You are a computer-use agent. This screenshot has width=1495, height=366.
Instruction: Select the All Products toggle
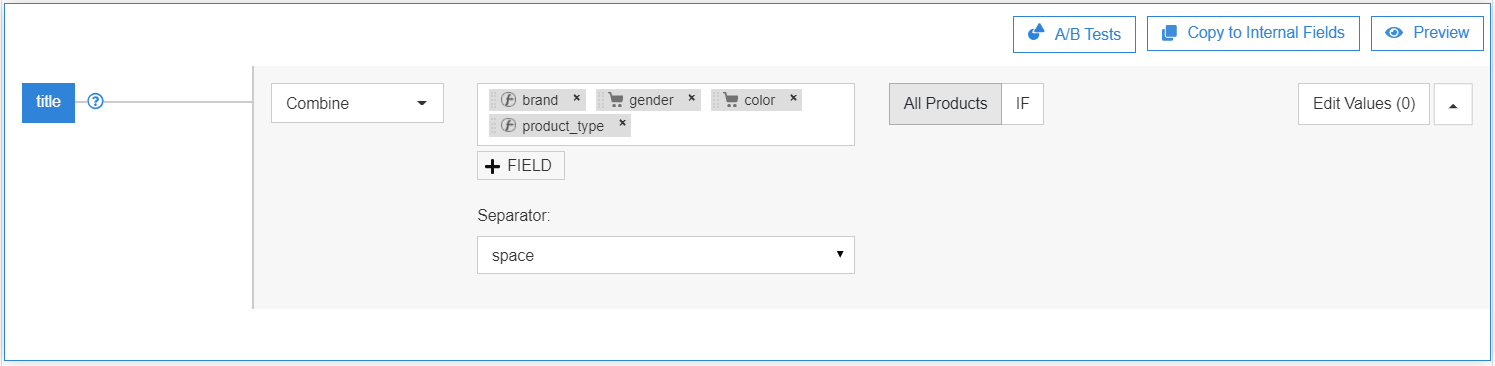coord(945,103)
